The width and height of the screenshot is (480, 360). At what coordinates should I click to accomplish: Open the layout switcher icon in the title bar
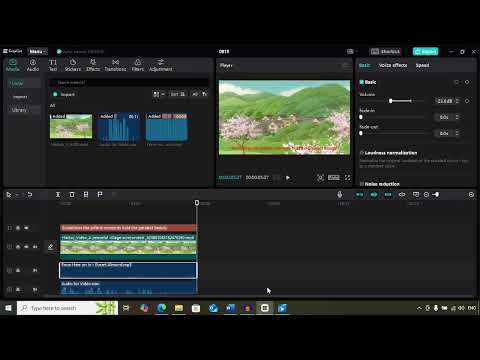[x=350, y=51]
